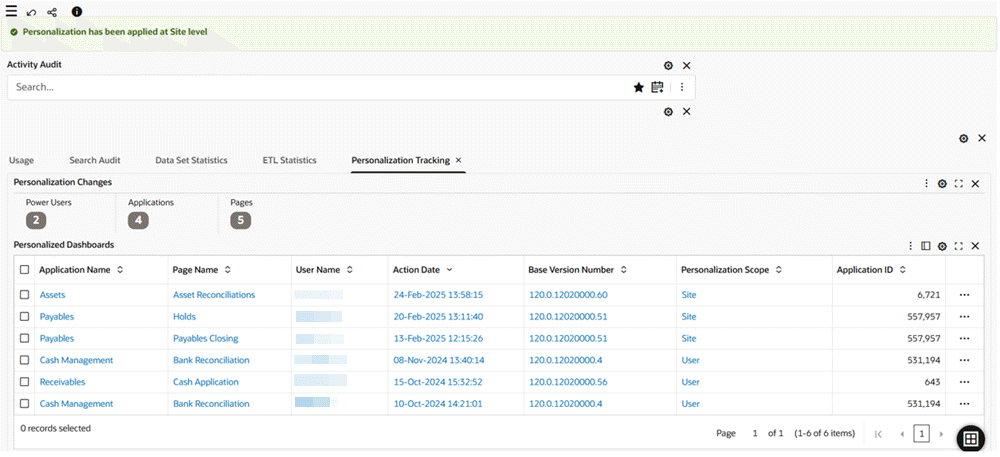
Task: Click the 24-Feb-2025 13:58:15 action date
Action: (x=438, y=295)
